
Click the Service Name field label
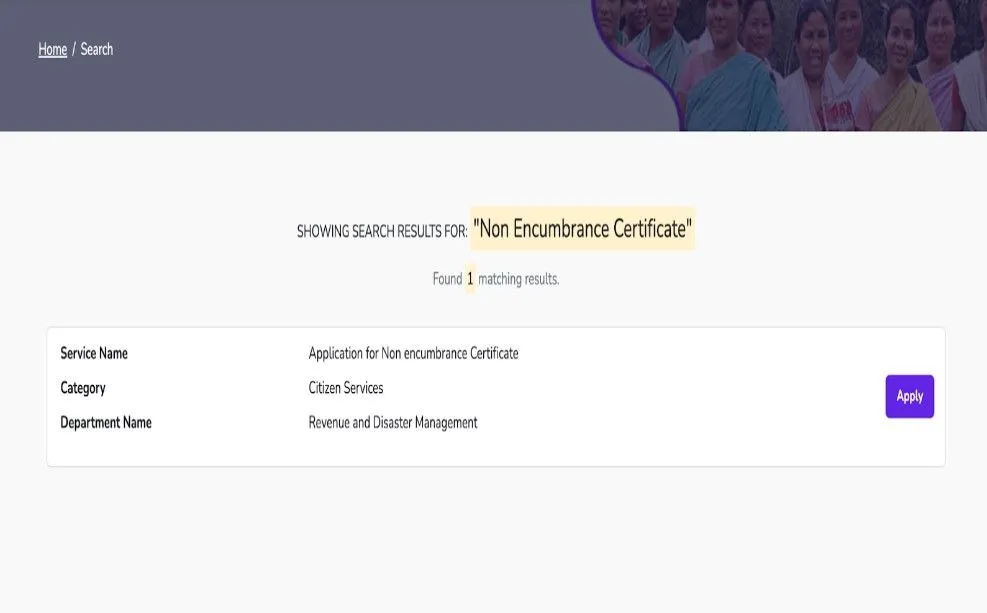click(x=94, y=353)
